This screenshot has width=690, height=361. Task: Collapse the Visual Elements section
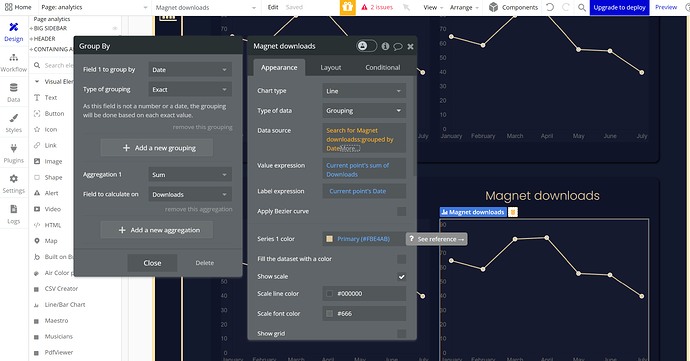(x=37, y=81)
